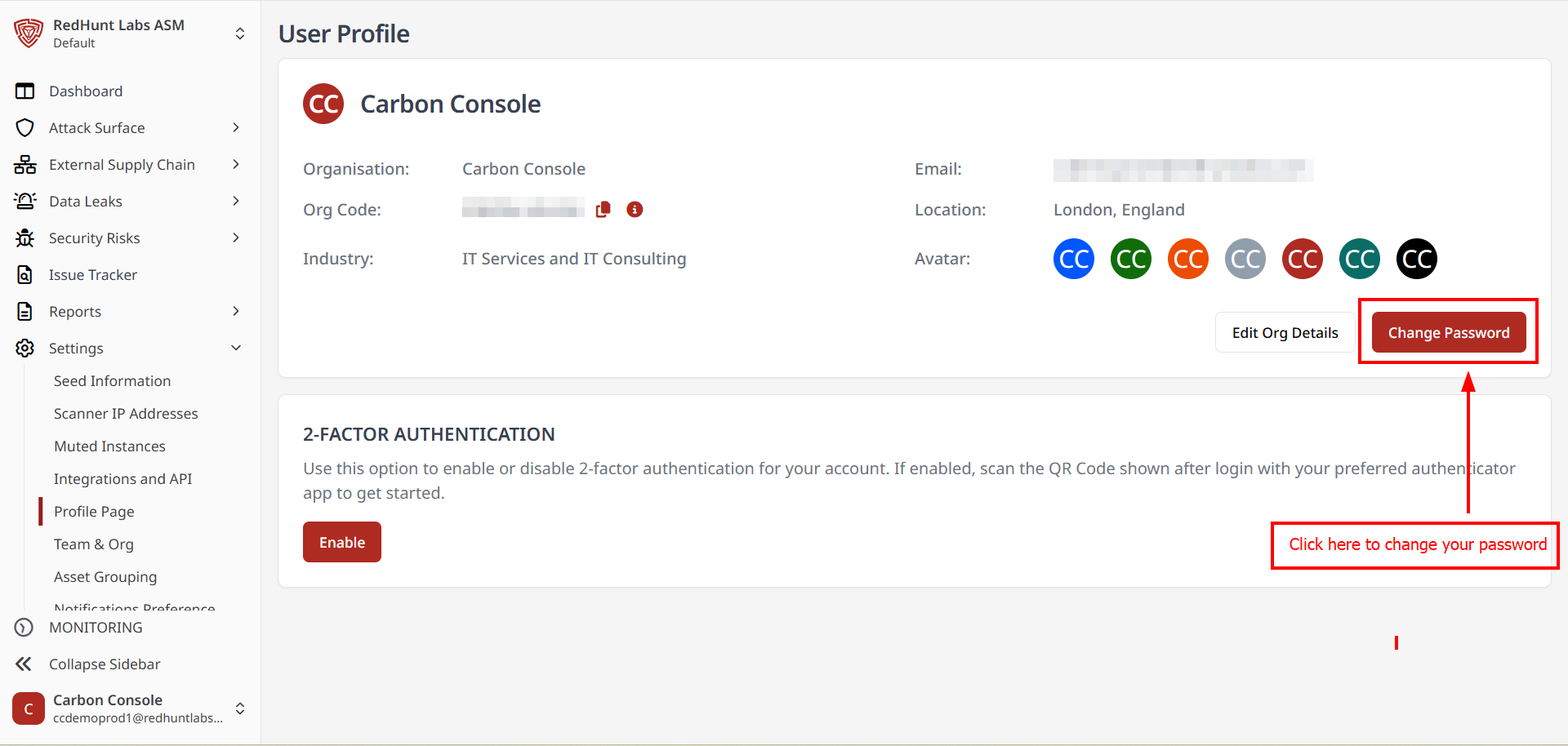Open the RedHunt Labs ASM workspace switcher

(240, 33)
